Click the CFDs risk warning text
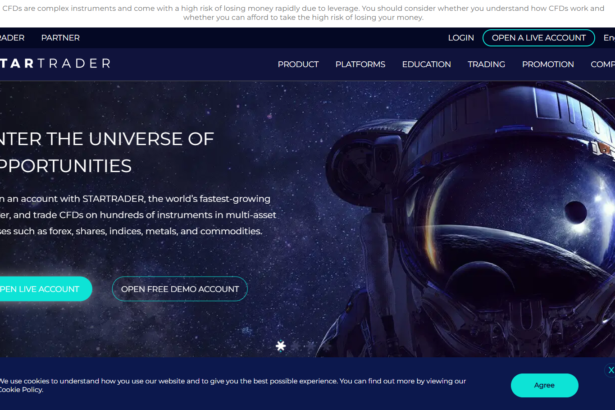The width and height of the screenshot is (615, 410). coord(303,13)
